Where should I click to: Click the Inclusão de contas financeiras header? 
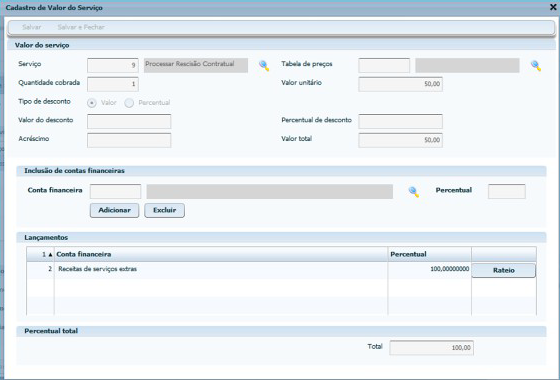pyautogui.click(x=281, y=171)
